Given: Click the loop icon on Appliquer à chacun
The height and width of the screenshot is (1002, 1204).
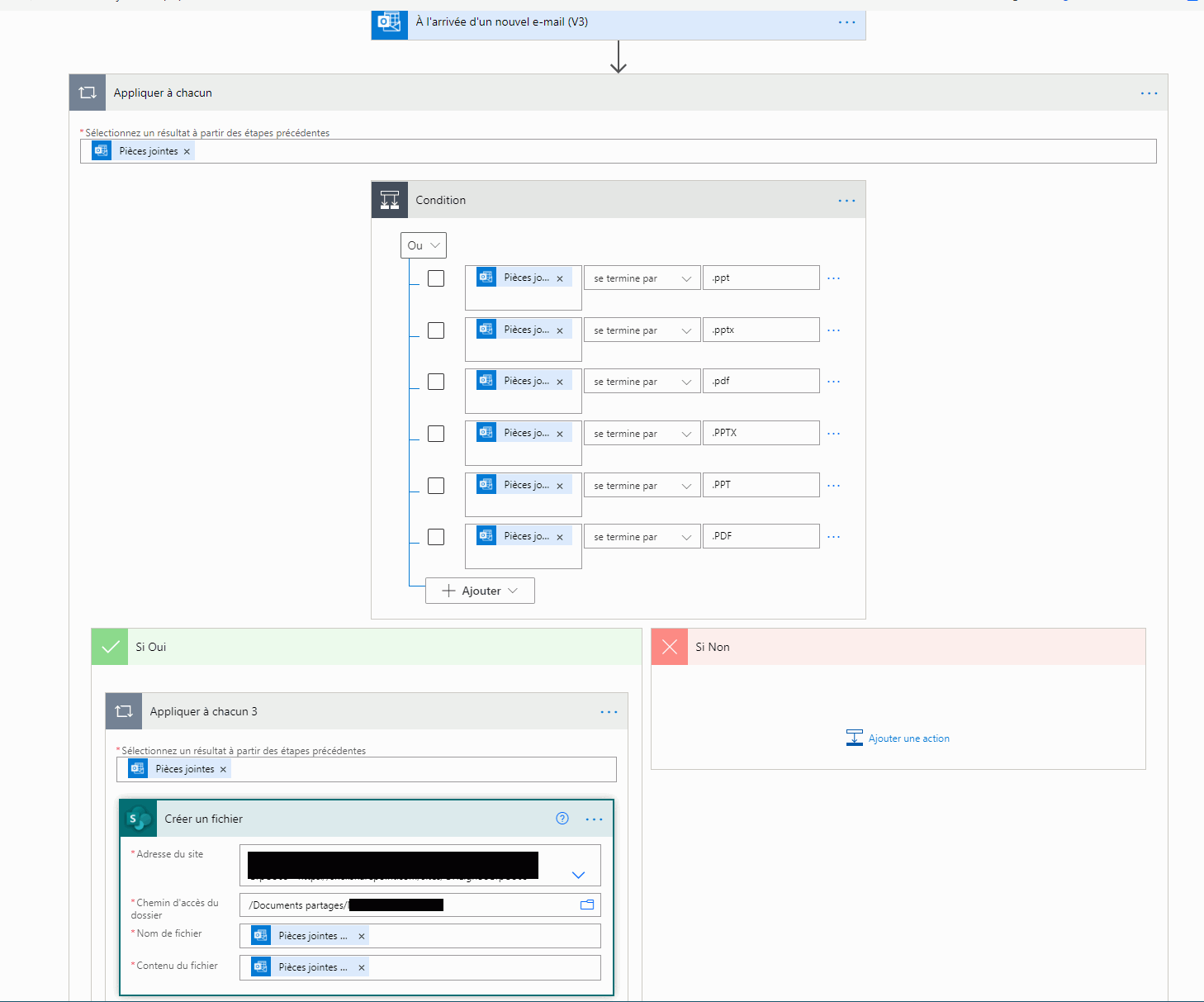Looking at the screenshot, I should tap(88, 93).
